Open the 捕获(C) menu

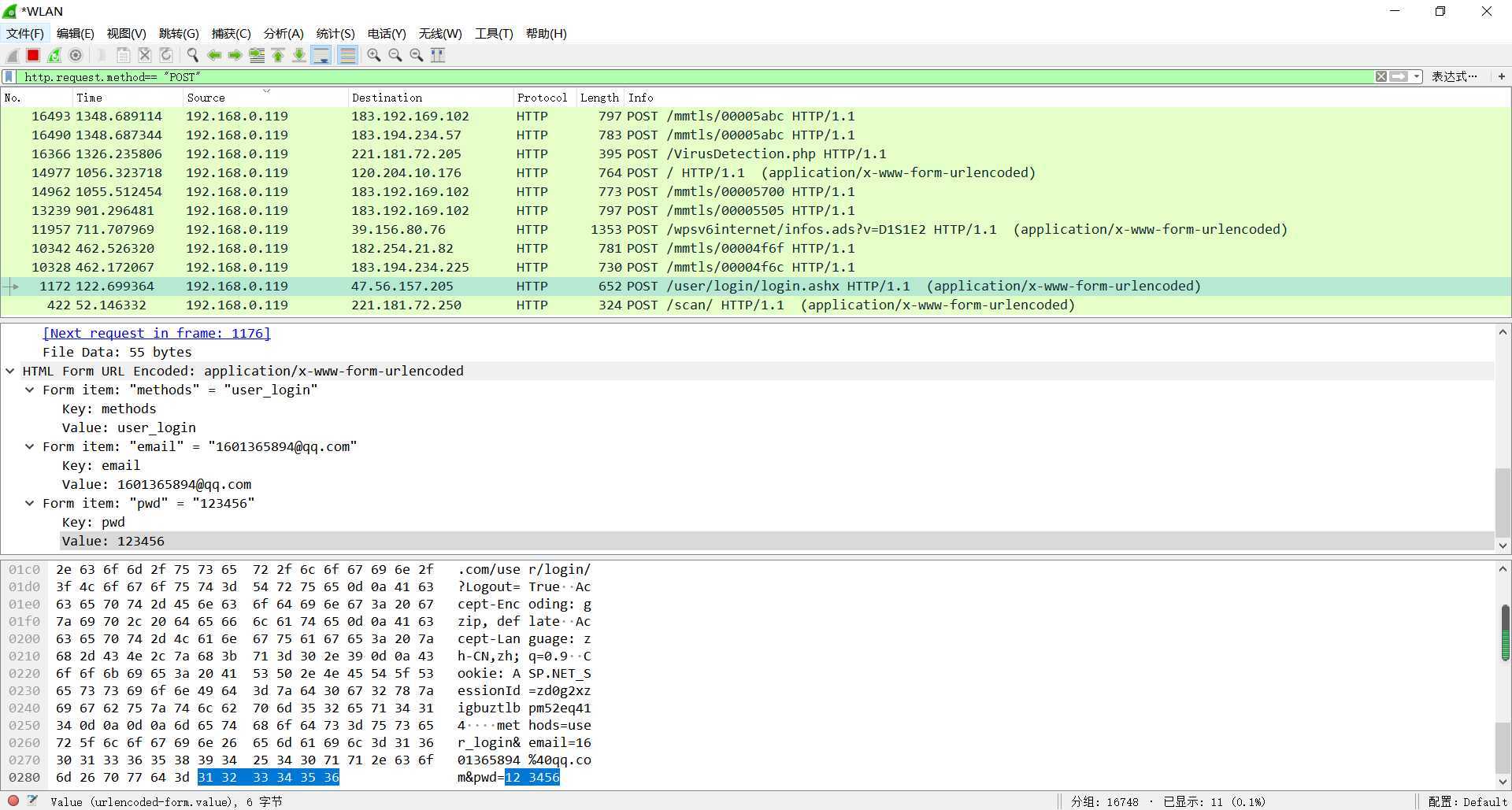point(231,33)
